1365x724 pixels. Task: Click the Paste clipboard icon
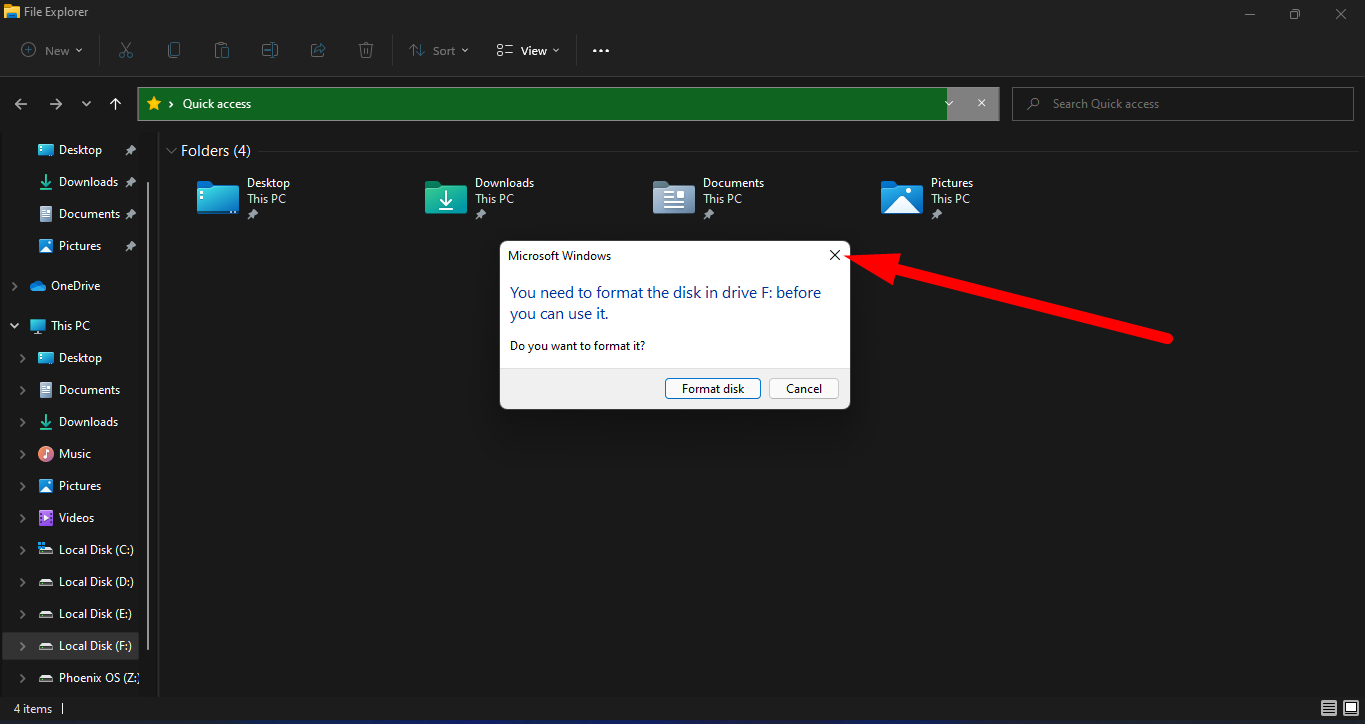point(222,50)
